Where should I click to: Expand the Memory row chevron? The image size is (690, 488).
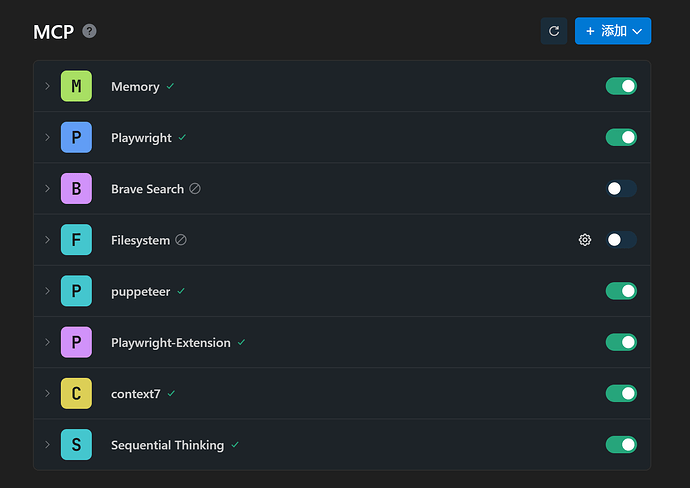(48, 86)
